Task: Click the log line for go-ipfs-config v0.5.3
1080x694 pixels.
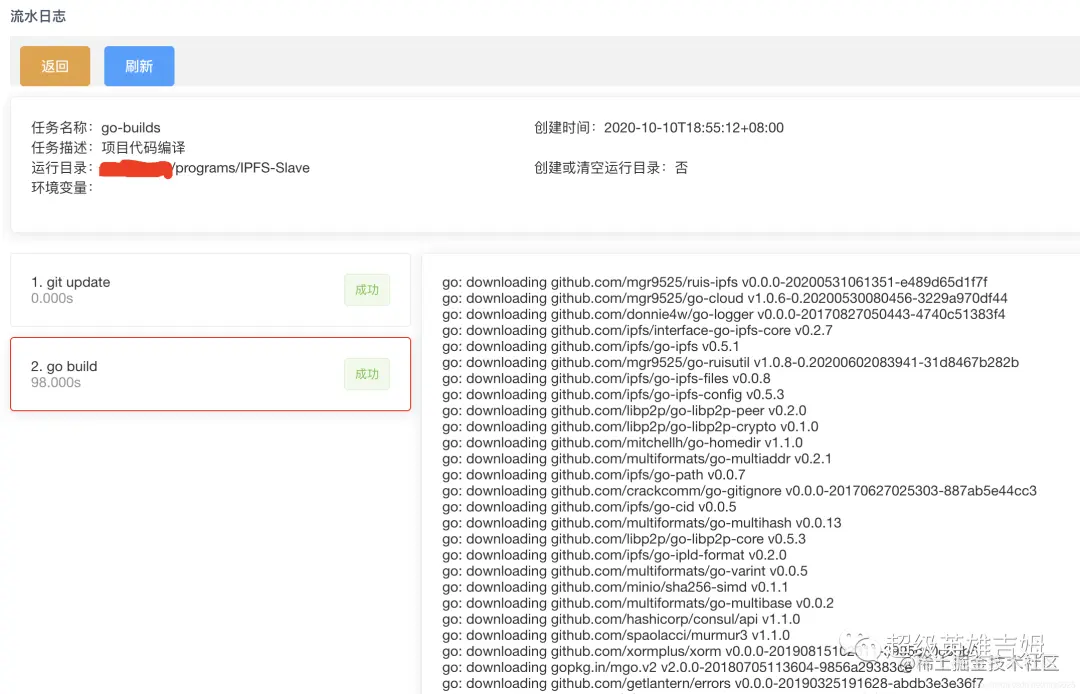Action: pyautogui.click(x=613, y=395)
